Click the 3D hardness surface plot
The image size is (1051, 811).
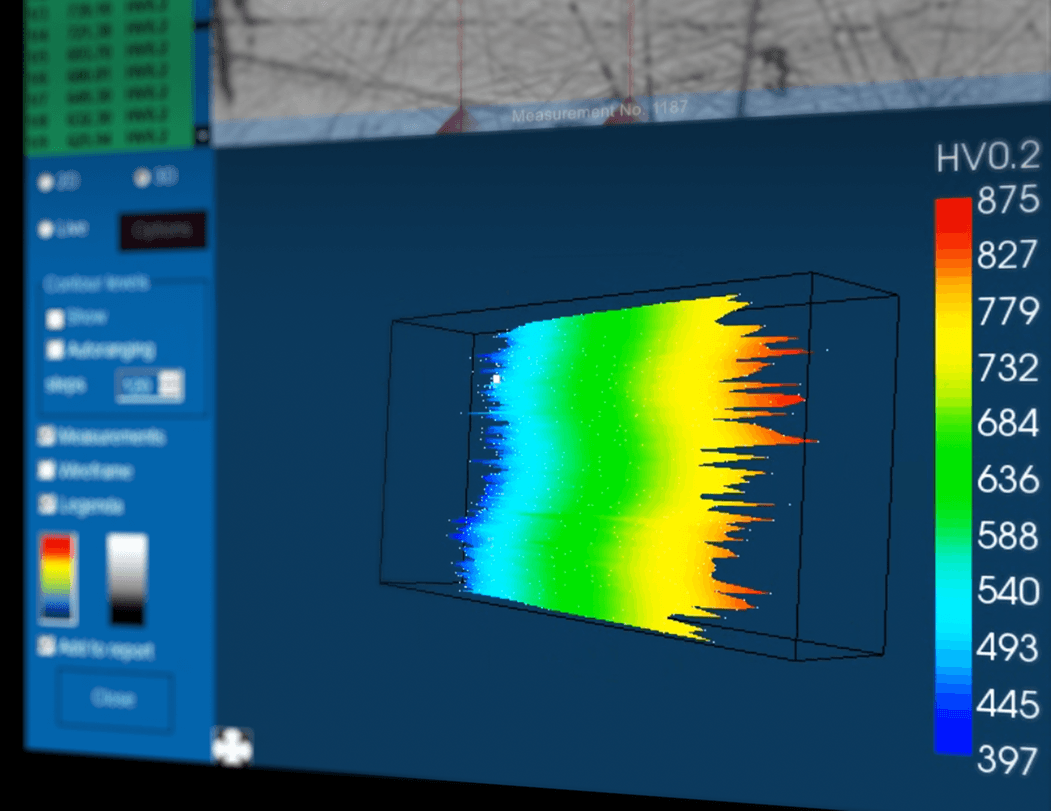pos(630,466)
